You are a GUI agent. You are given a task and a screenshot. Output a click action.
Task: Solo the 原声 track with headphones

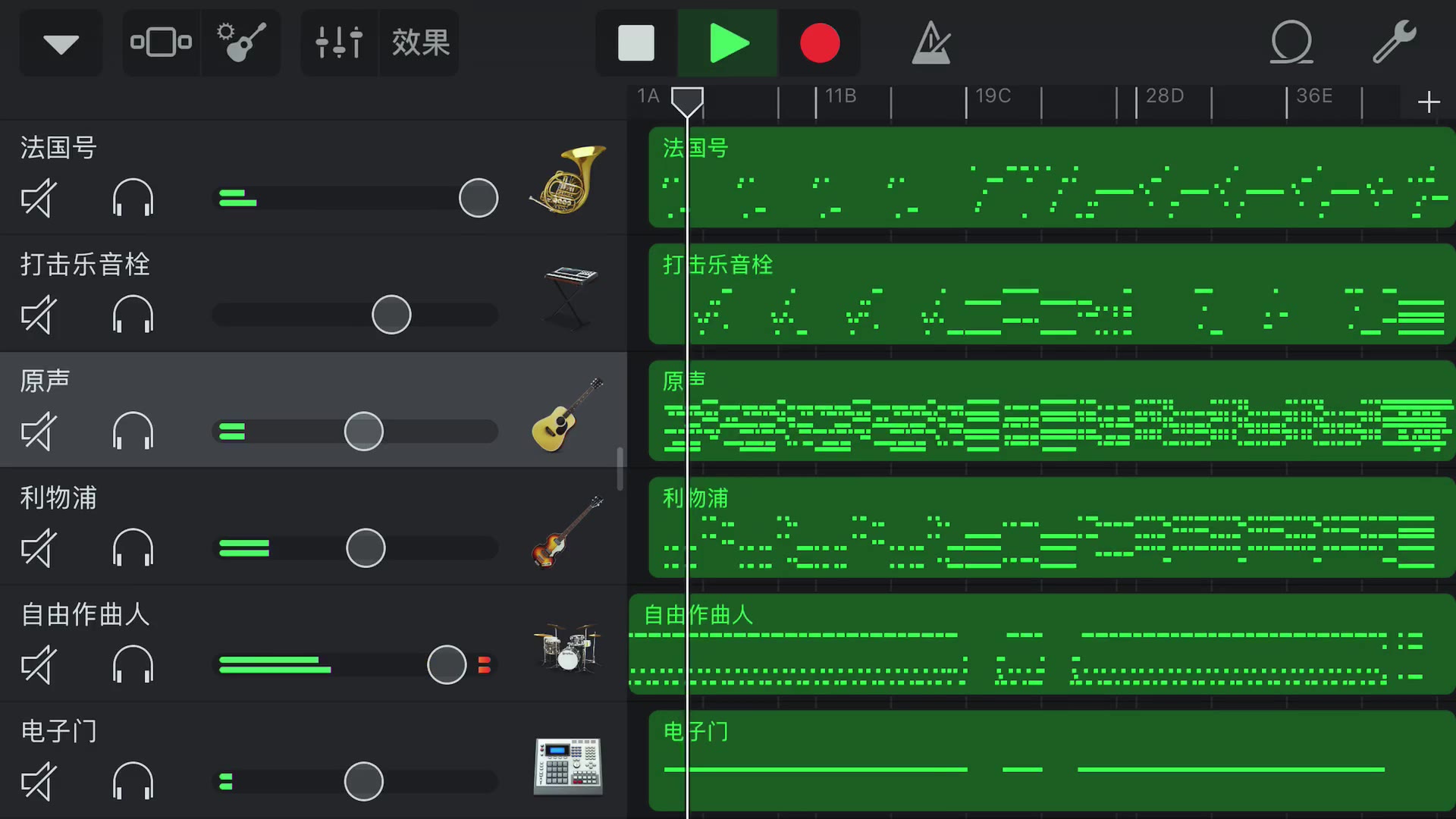point(133,431)
